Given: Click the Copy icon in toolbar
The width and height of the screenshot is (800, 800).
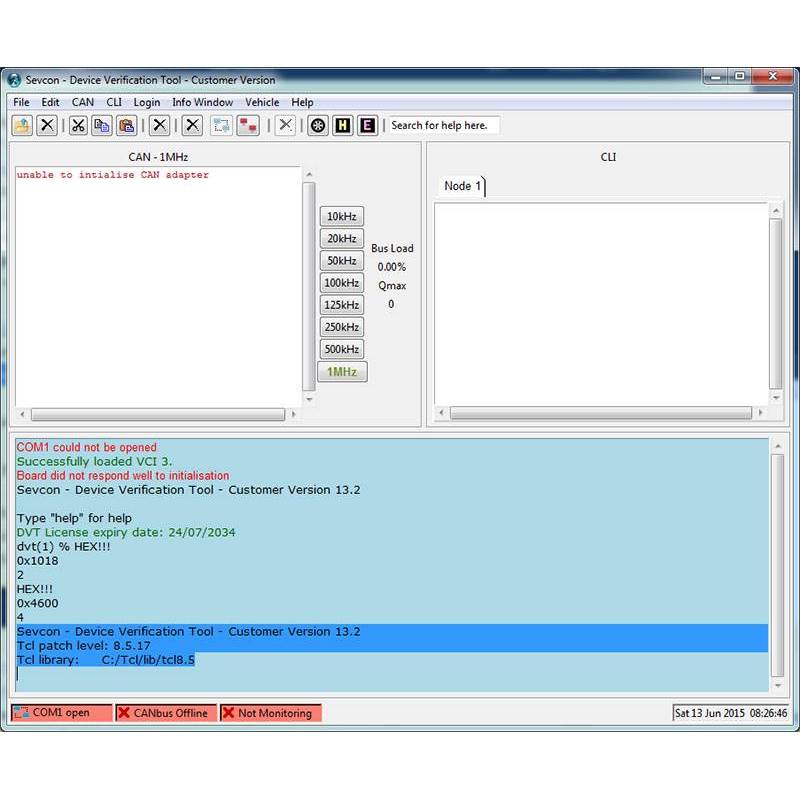Looking at the screenshot, I should [x=102, y=125].
